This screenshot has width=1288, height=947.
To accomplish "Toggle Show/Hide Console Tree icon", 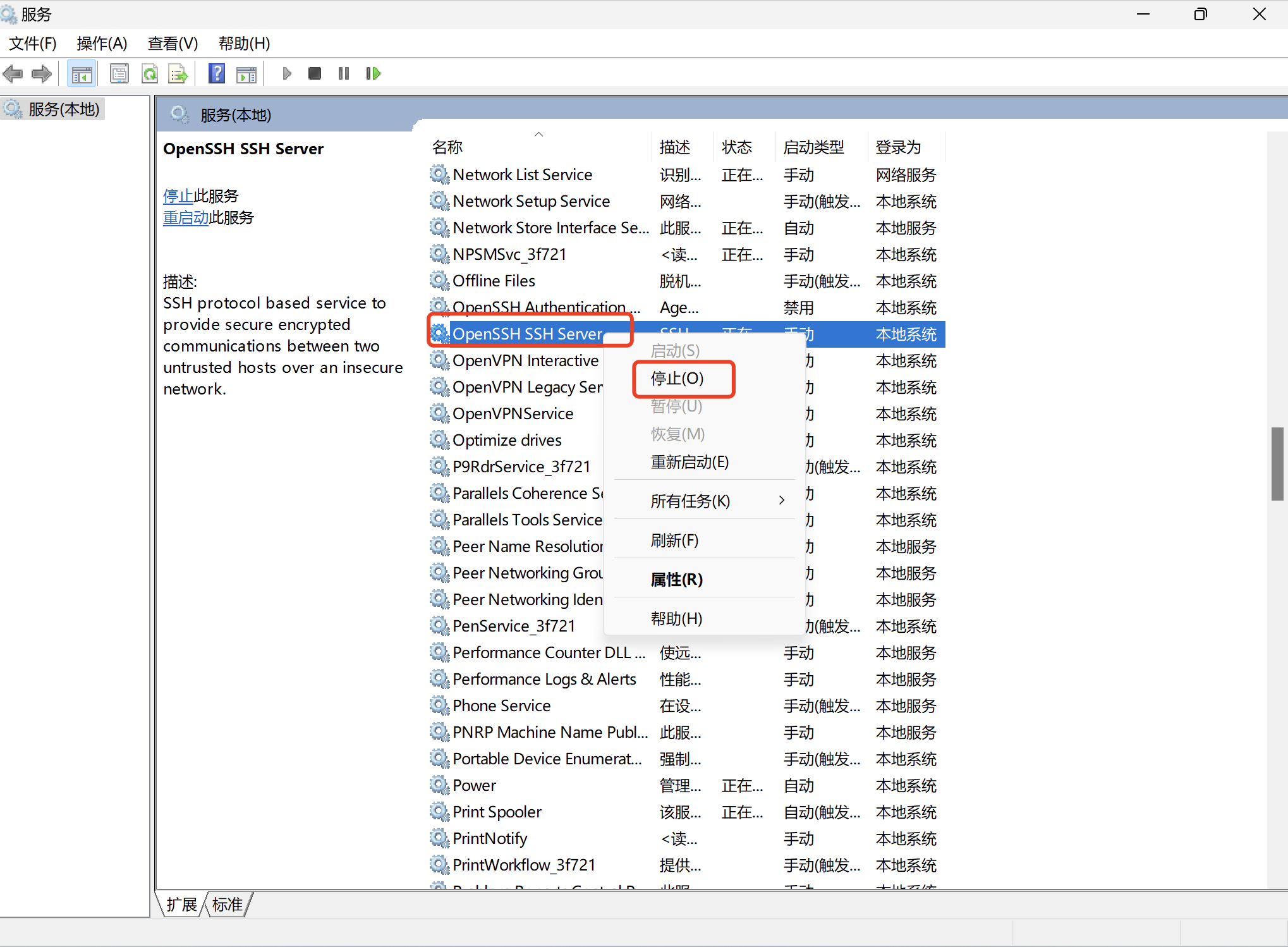I will (82, 74).
